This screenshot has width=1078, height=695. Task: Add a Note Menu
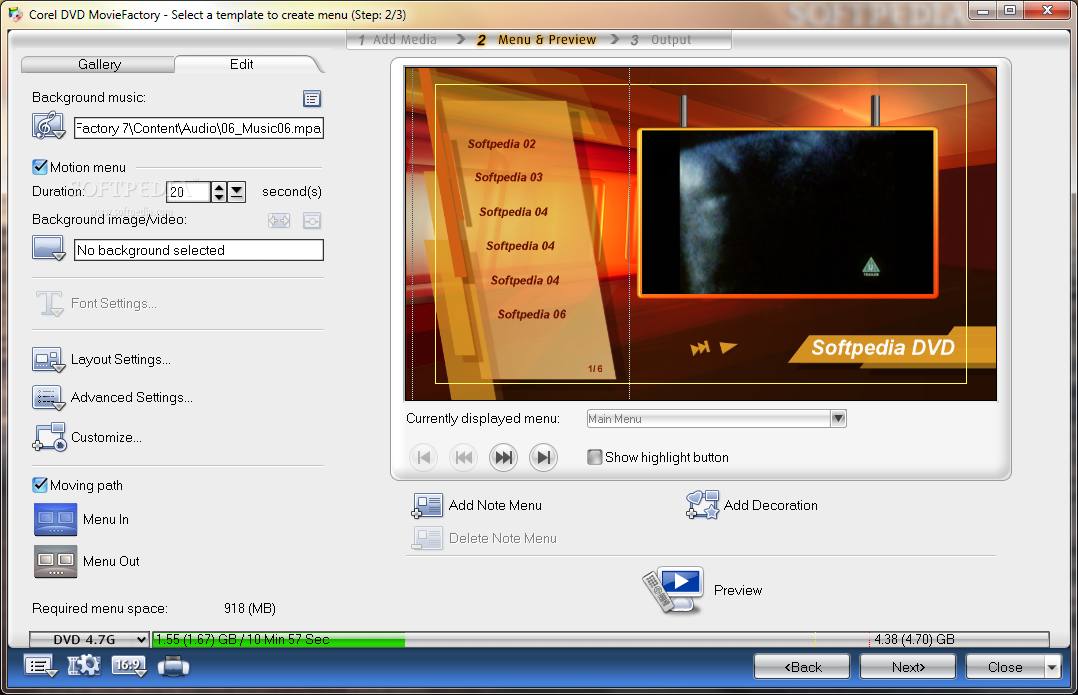[x=476, y=505]
